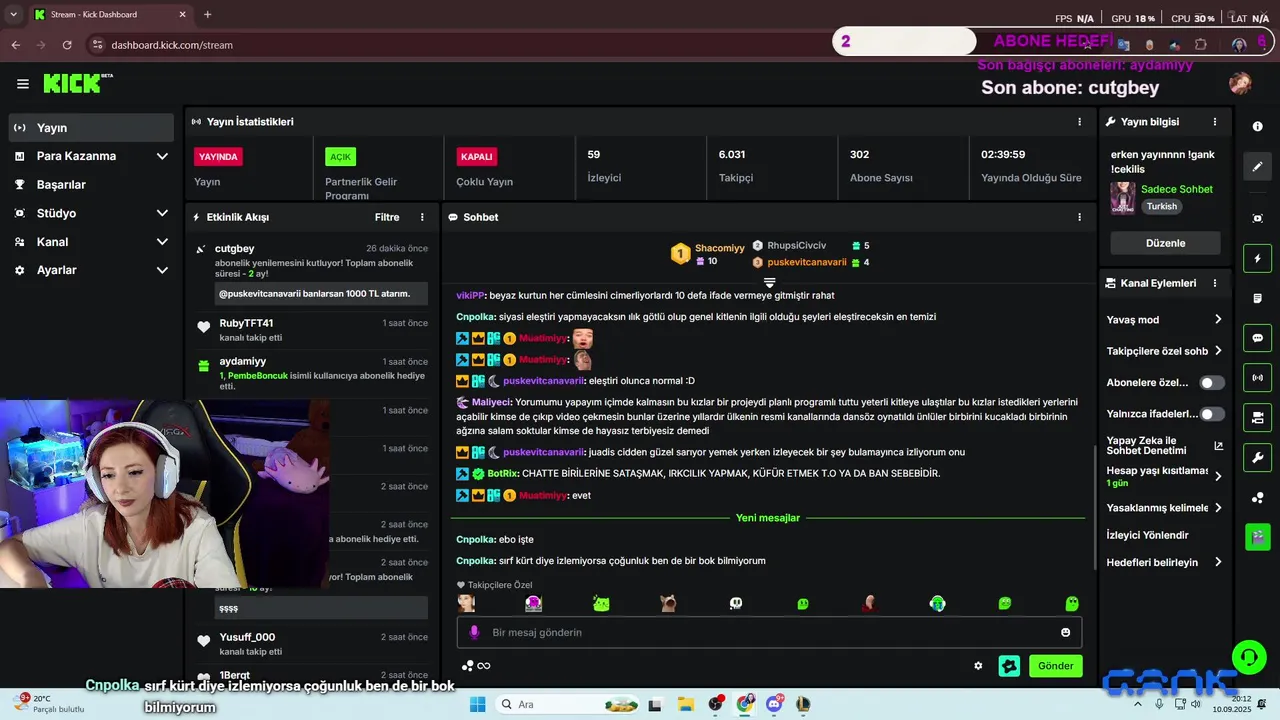Click the three-dots cluster icon in right rail
1280x720 pixels.
pos(1257,497)
